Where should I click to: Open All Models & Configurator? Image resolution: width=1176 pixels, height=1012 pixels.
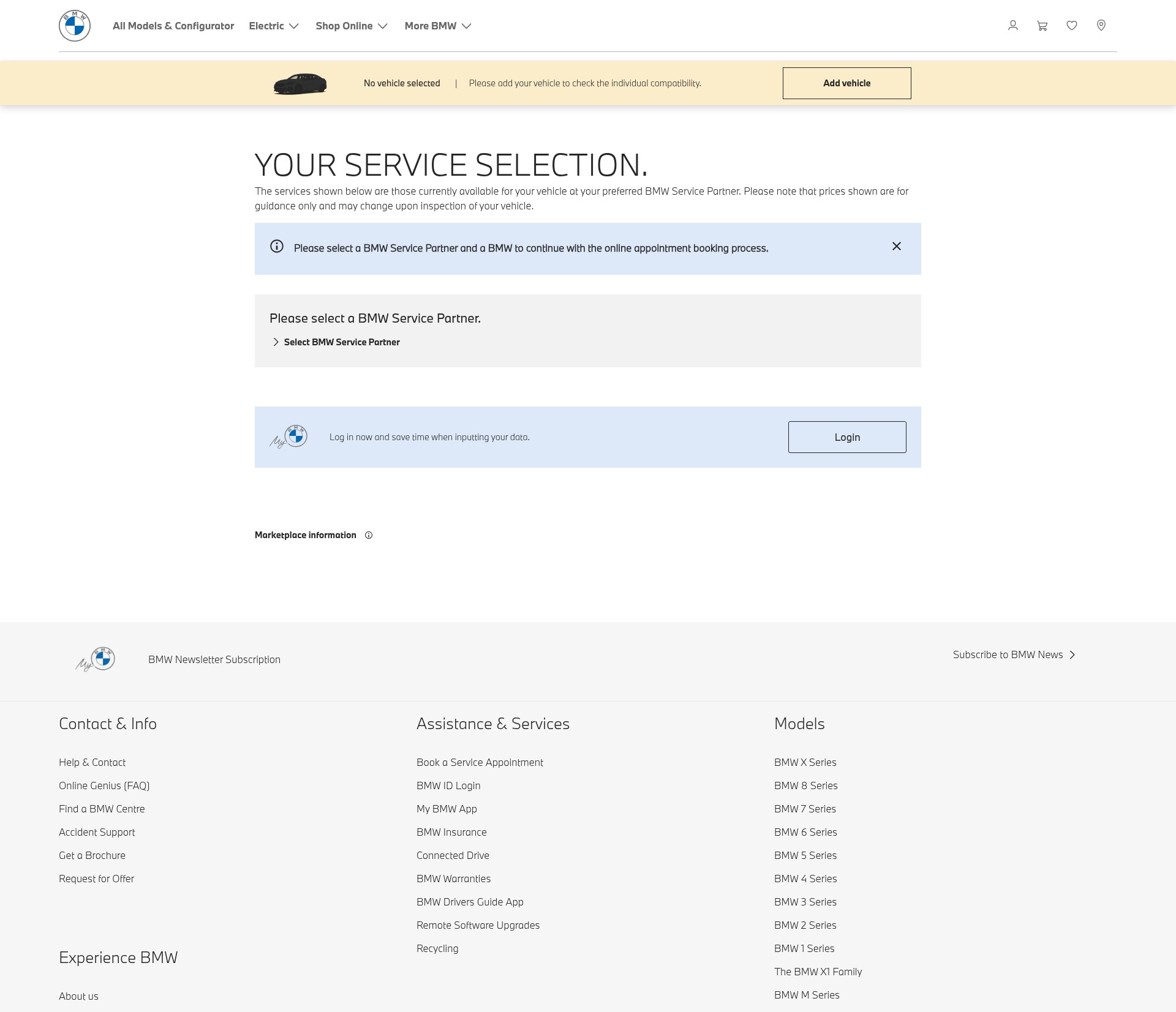click(173, 26)
